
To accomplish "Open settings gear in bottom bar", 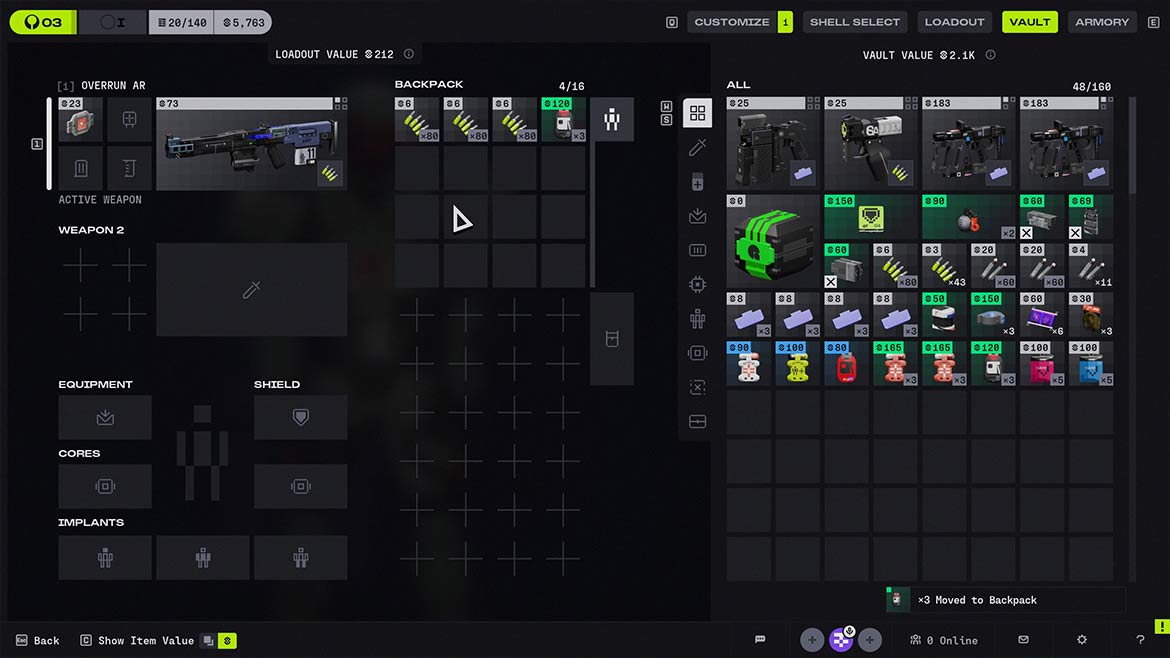I will [x=1081, y=640].
